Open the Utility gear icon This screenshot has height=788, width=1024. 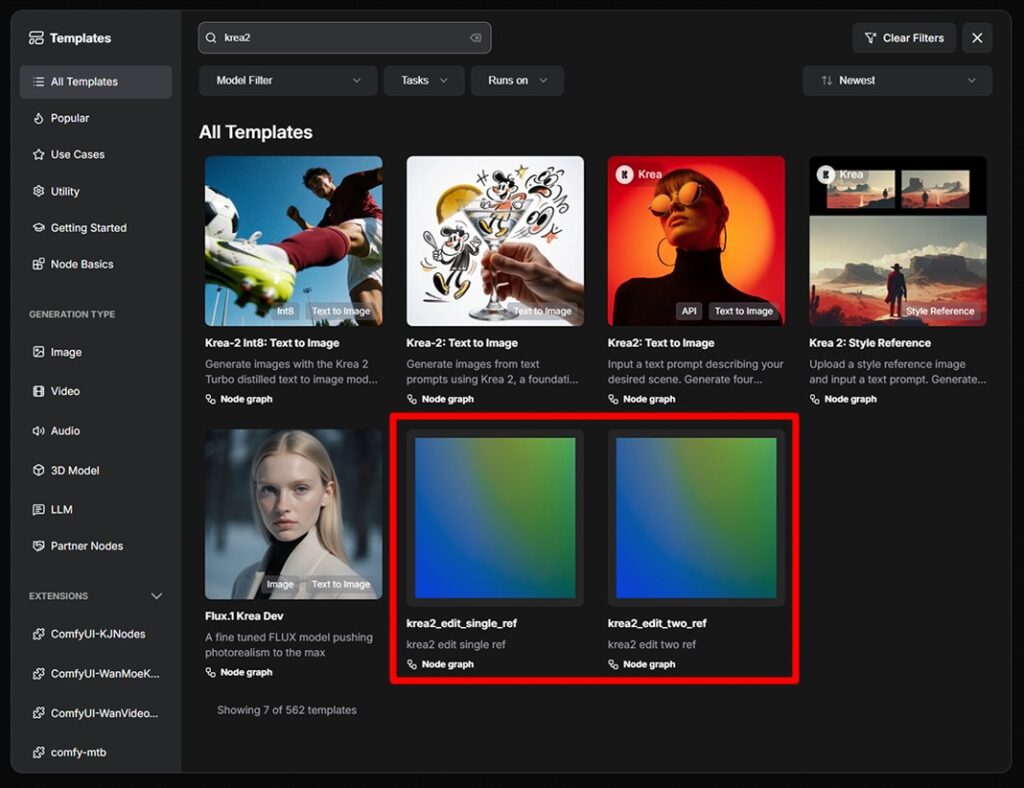pos(39,191)
